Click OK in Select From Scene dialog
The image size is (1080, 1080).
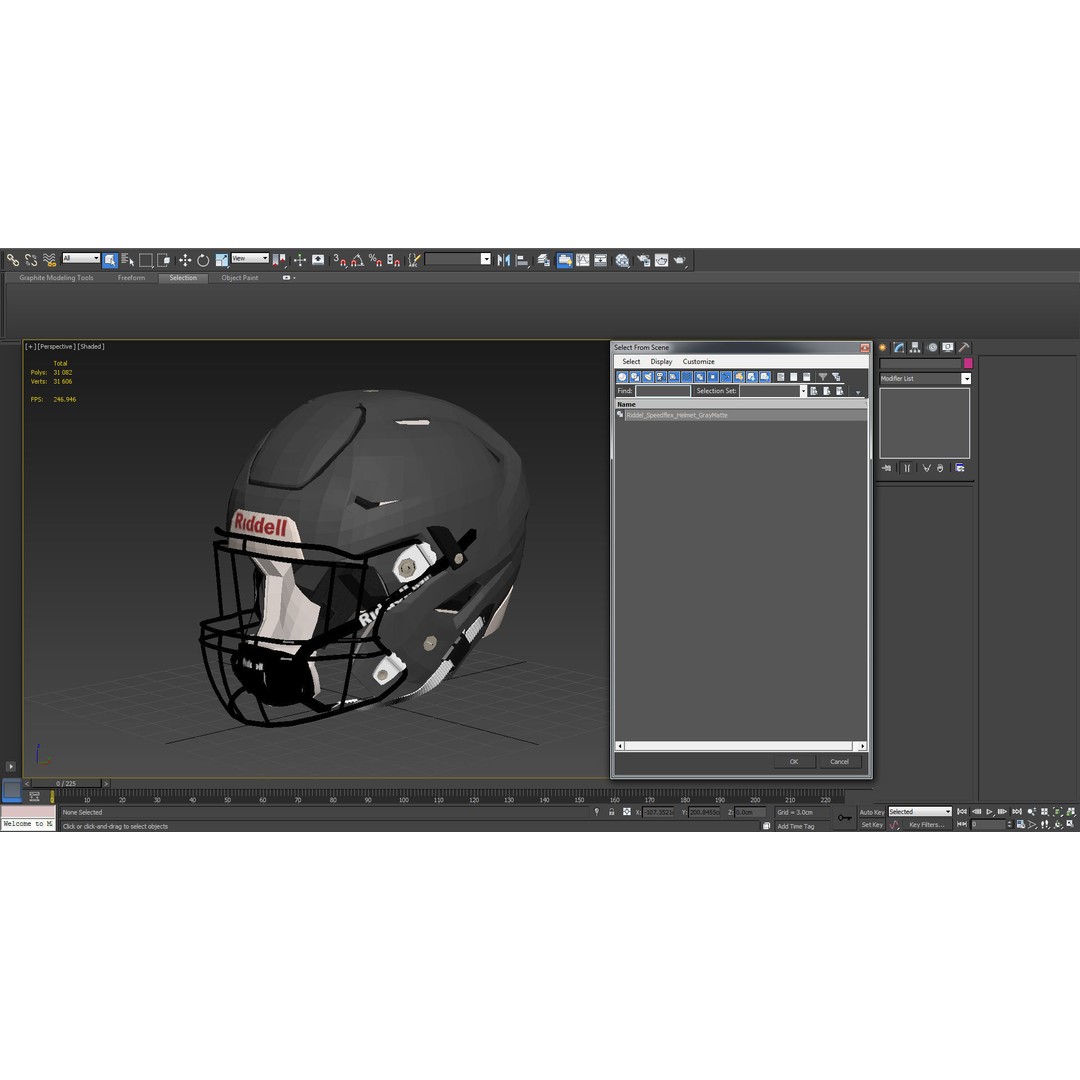pos(793,762)
